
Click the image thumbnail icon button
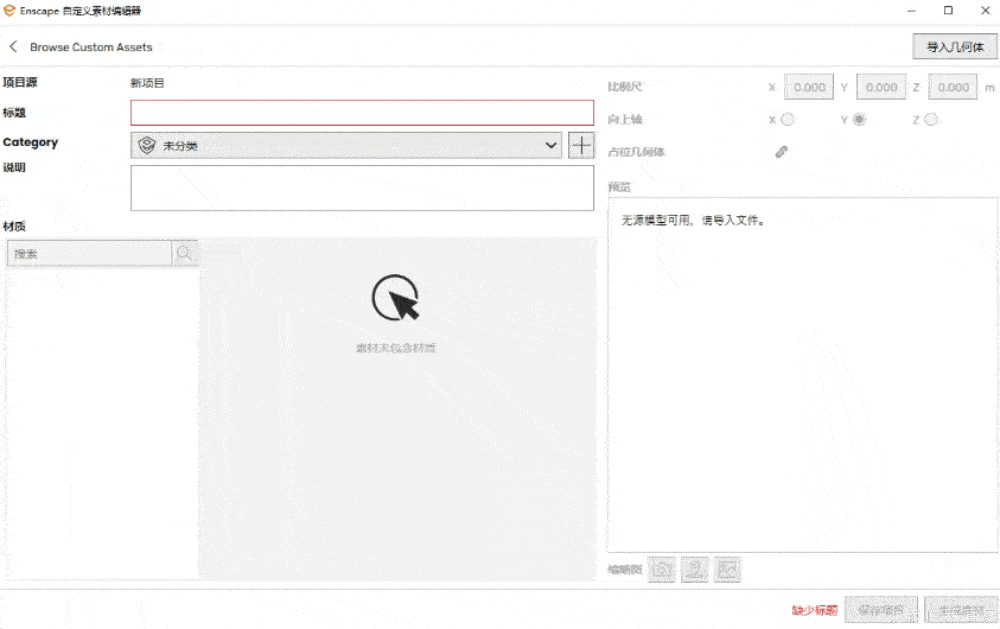point(728,570)
